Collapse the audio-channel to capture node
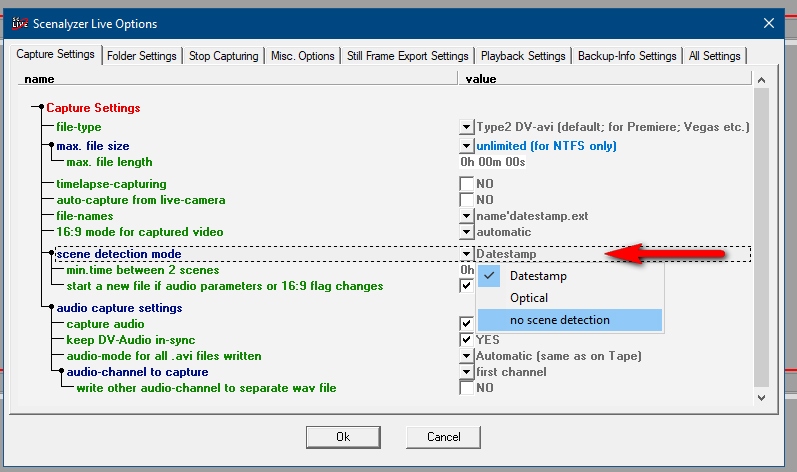797x472 pixels. click(x=61, y=371)
